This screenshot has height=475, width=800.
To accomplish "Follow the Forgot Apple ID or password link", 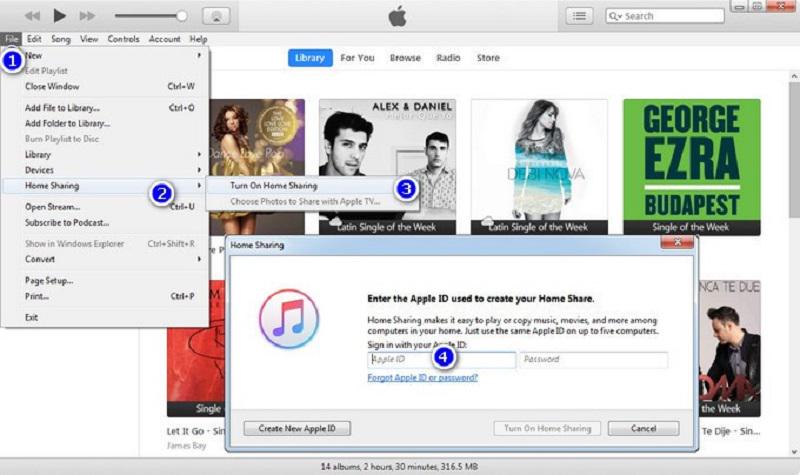I will coord(422,378).
